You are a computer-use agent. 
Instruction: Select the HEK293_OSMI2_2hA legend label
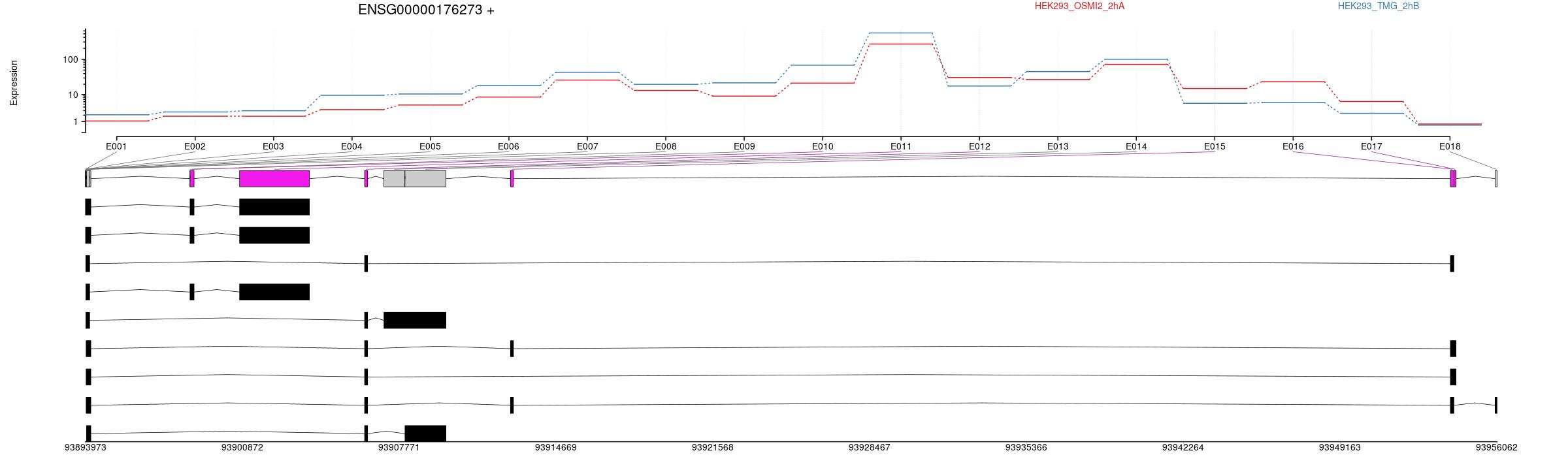[1079, 6]
